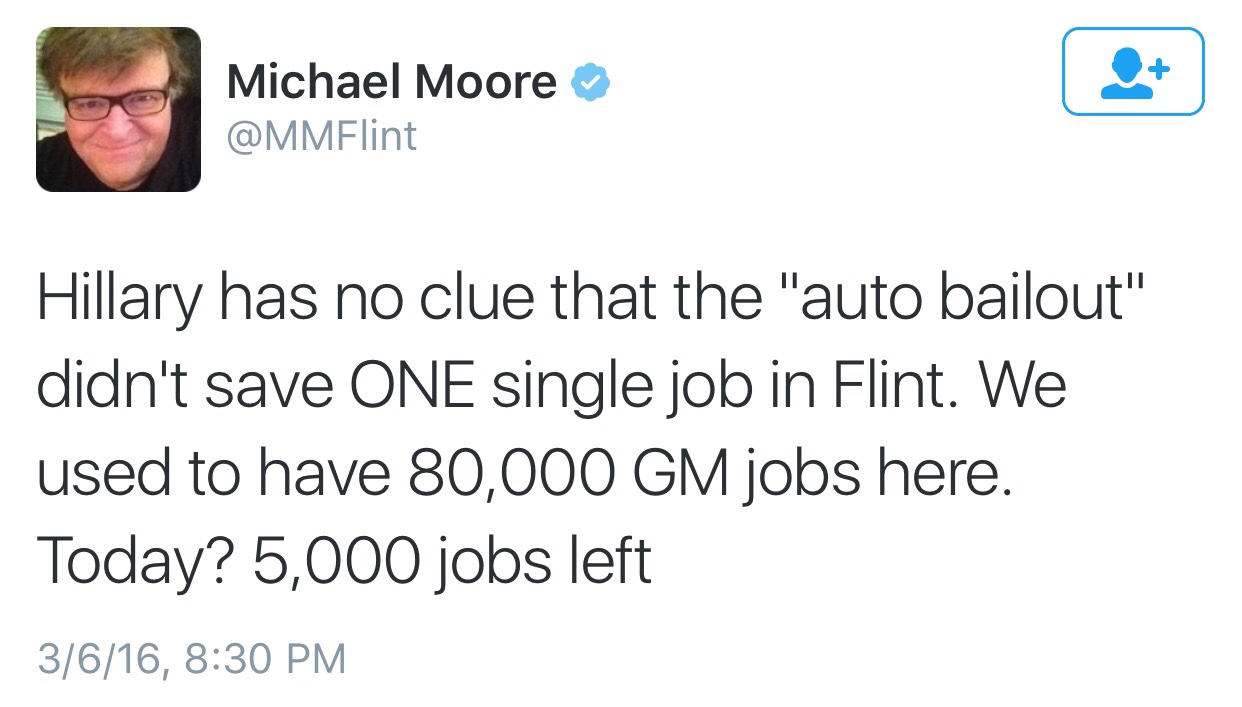Open the Michael Moore display name
Viewport: 1242px width, 707px height.
pyautogui.click(x=391, y=81)
